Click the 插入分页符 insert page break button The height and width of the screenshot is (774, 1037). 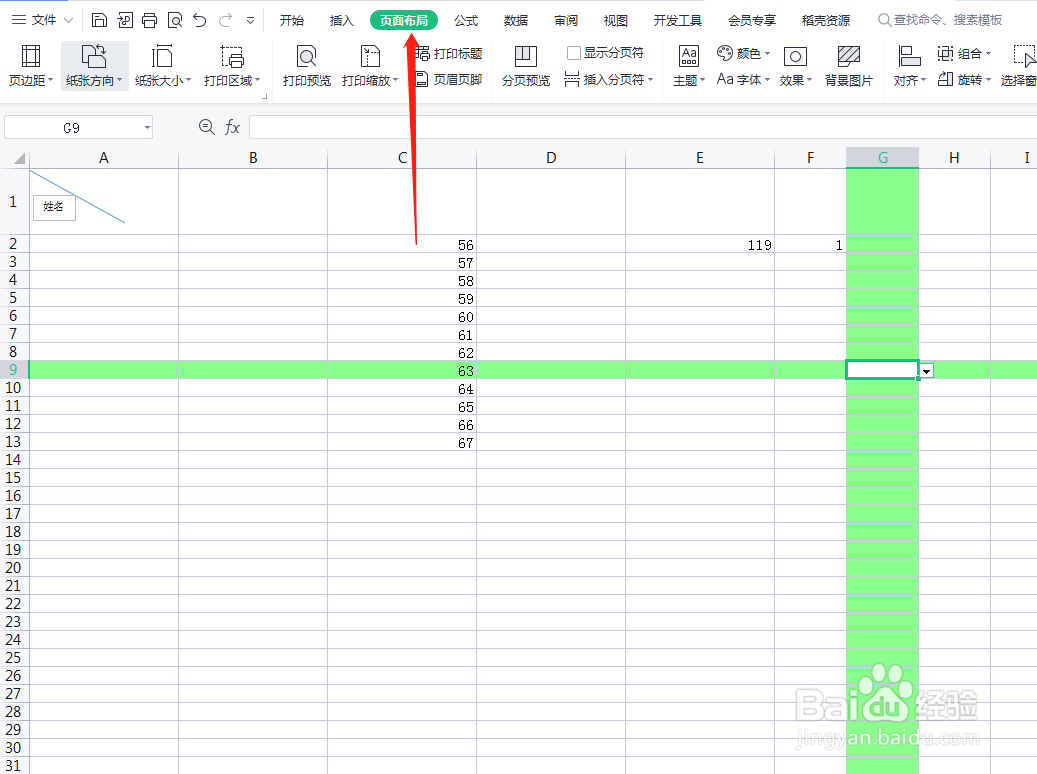pos(608,80)
